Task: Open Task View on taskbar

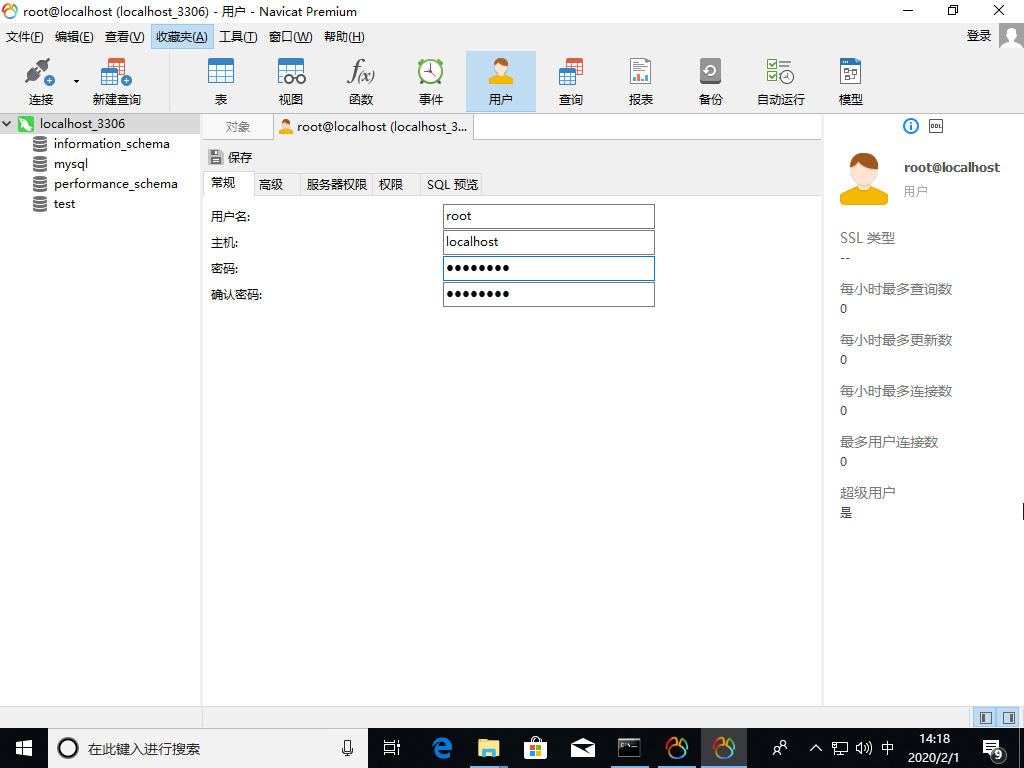Action: (392, 748)
